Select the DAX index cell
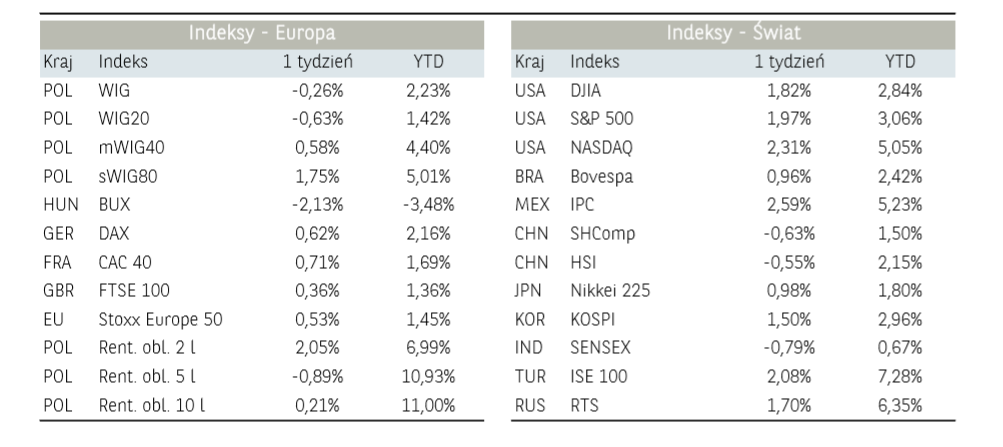Screen dimensions: 1003x447 (114, 233)
